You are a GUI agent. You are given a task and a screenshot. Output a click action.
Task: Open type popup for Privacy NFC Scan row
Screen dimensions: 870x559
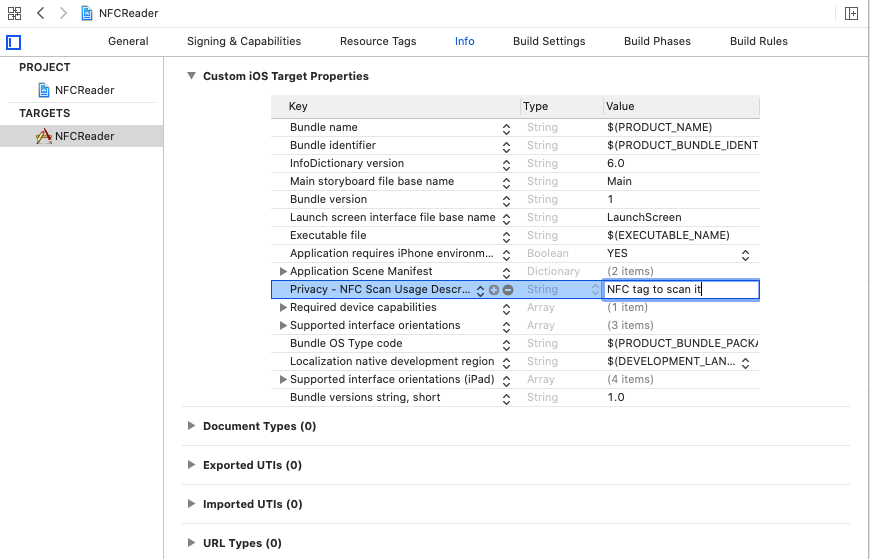click(x=590, y=290)
